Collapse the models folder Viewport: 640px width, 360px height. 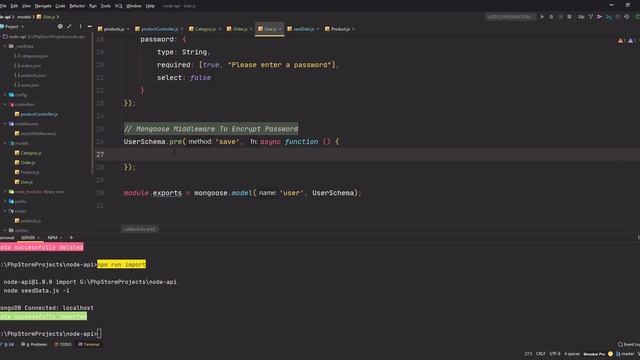pos(5,143)
